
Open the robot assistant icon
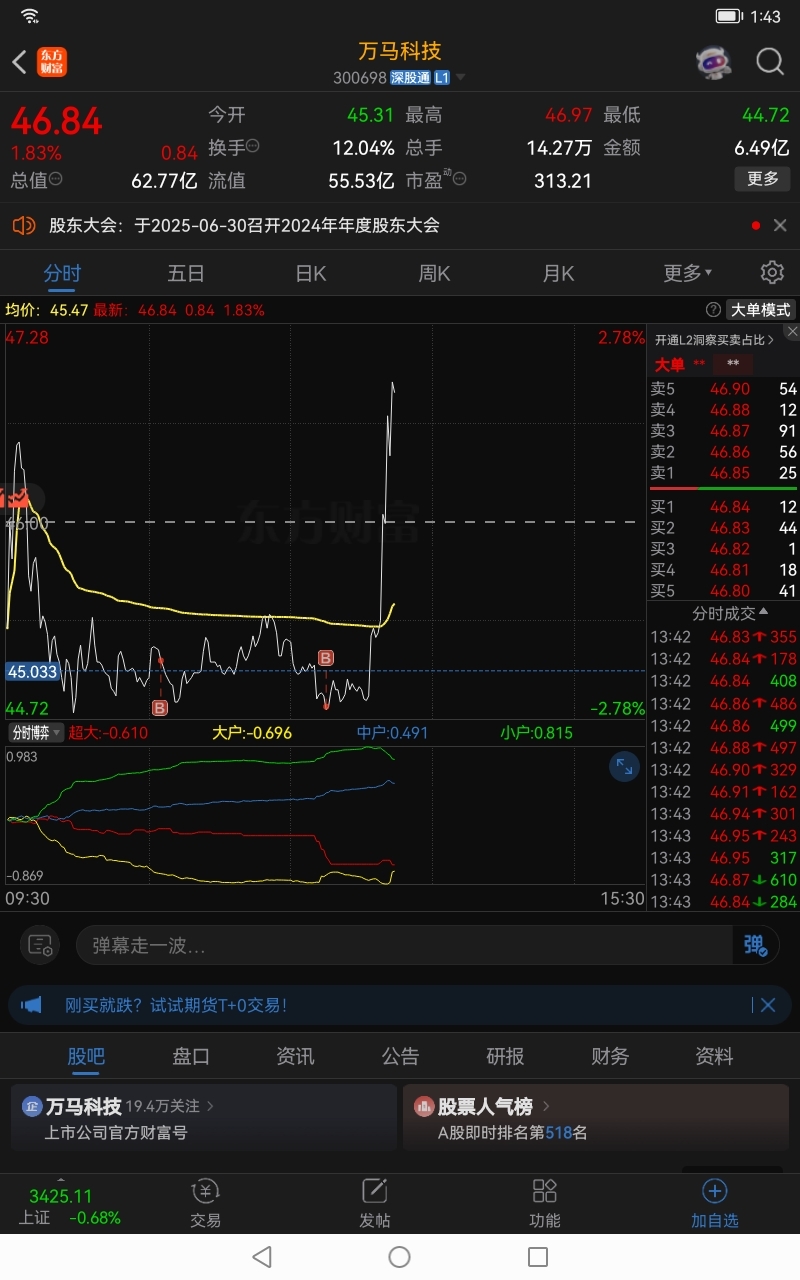pyautogui.click(x=713, y=62)
